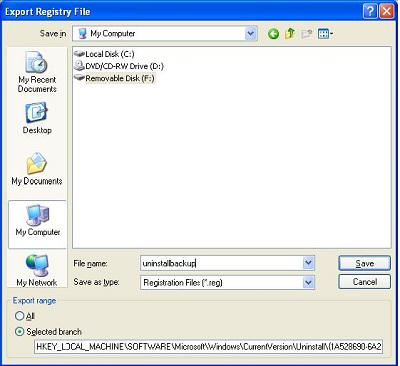400x366 pixels.
Task: Click the help question mark button
Action: [x=370, y=12]
